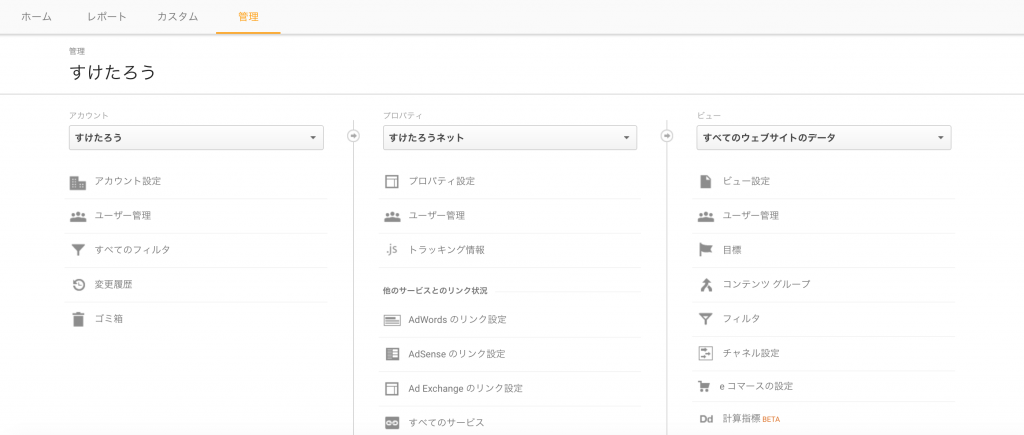The image size is (1024, 435).
Task: Switch to the レポート tab
Action: 107,17
